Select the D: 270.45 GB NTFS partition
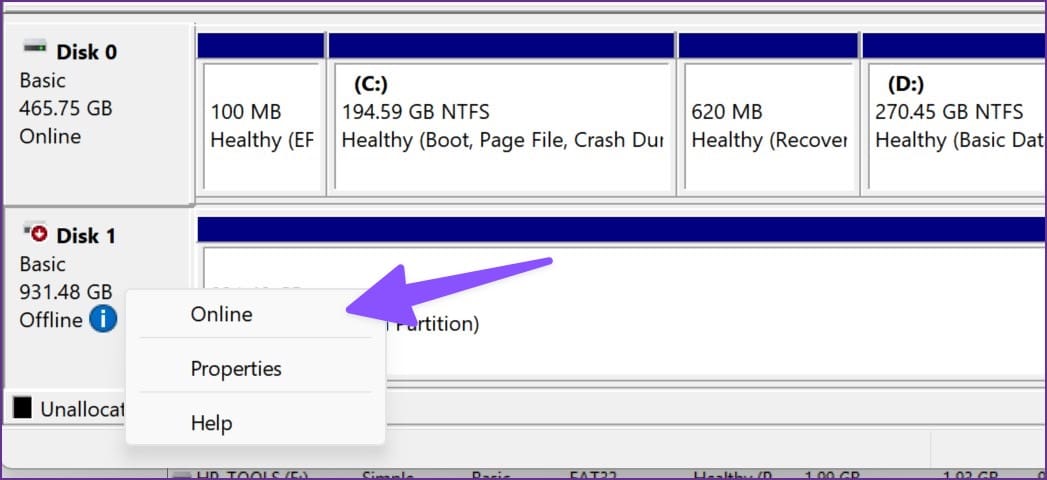 [956, 126]
